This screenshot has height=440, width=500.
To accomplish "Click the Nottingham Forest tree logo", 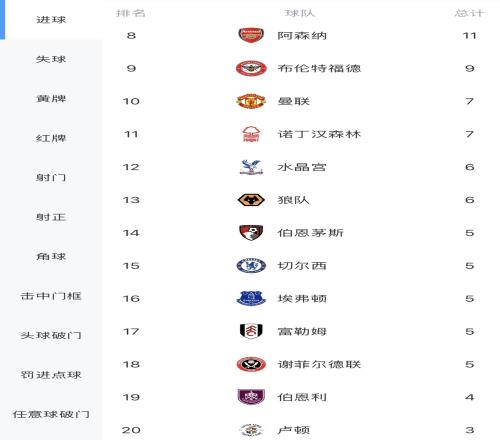I will click(x=251, y=134).
